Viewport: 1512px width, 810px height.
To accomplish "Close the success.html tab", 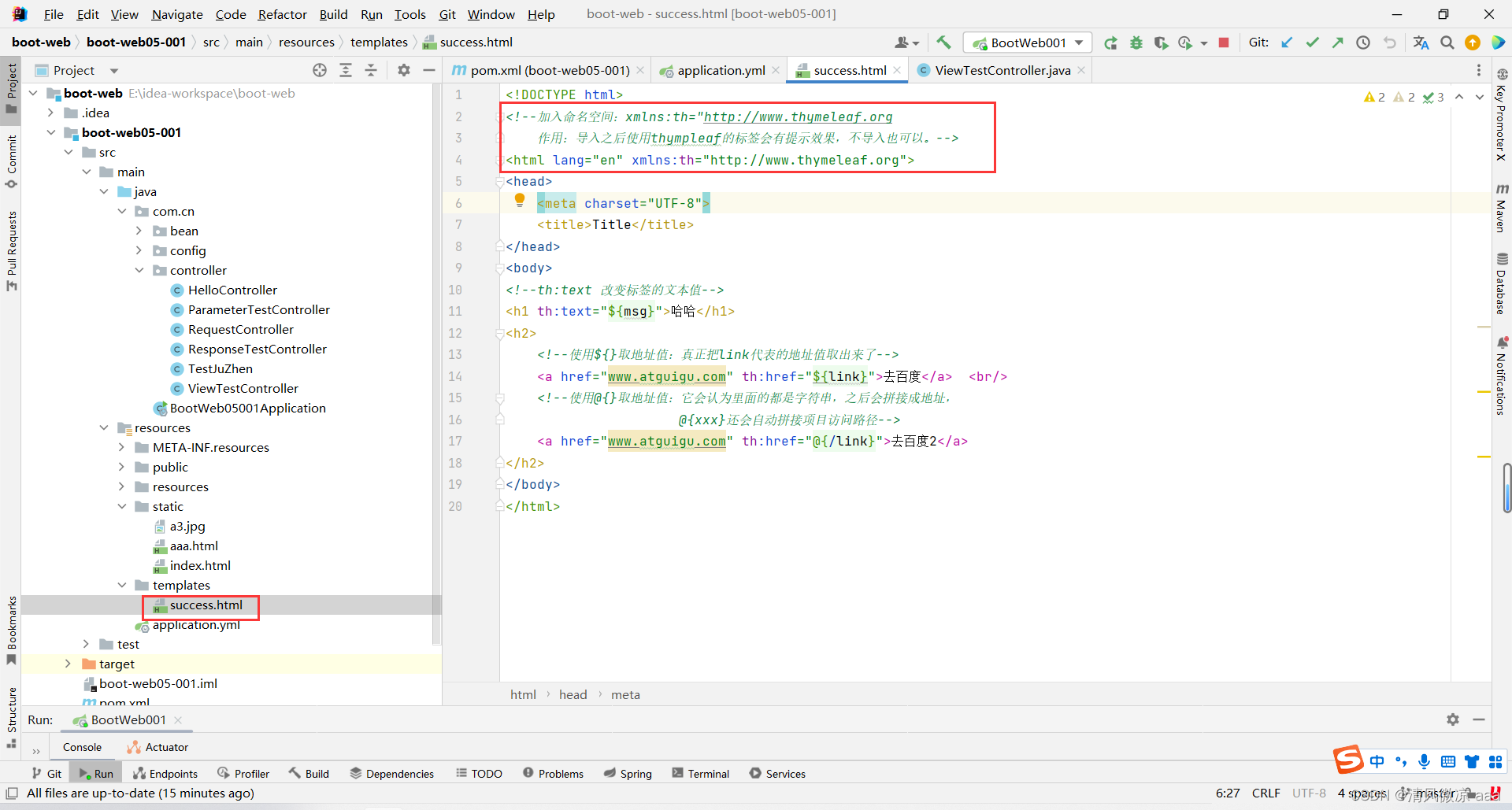I will click(897, 70).
